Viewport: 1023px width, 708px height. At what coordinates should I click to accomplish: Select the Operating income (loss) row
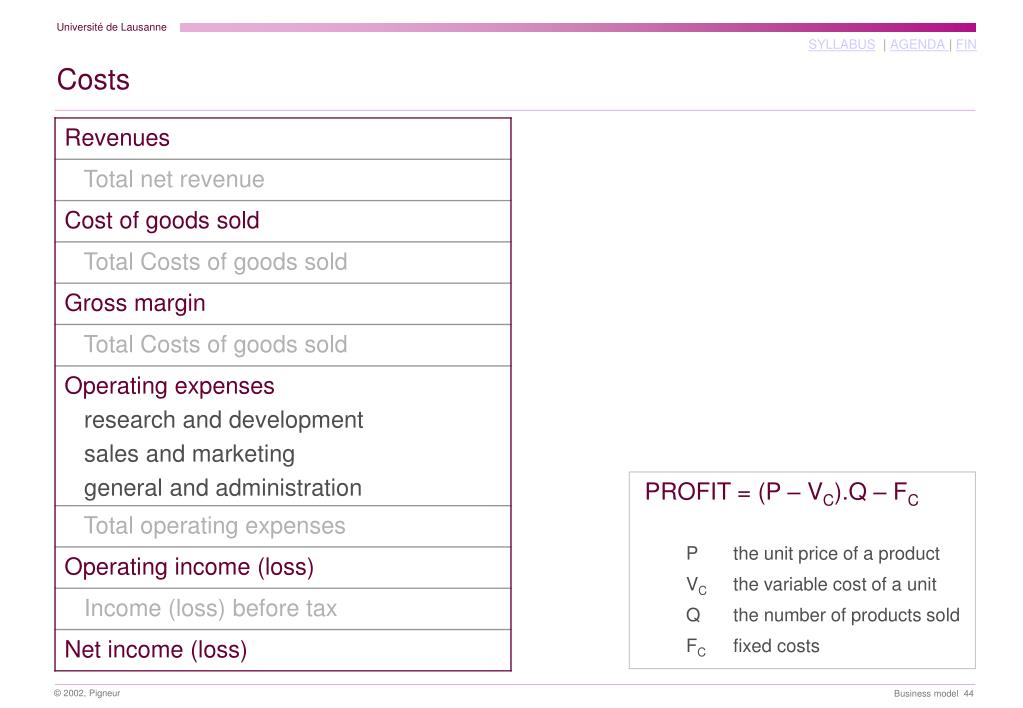(x=282, y=567)
